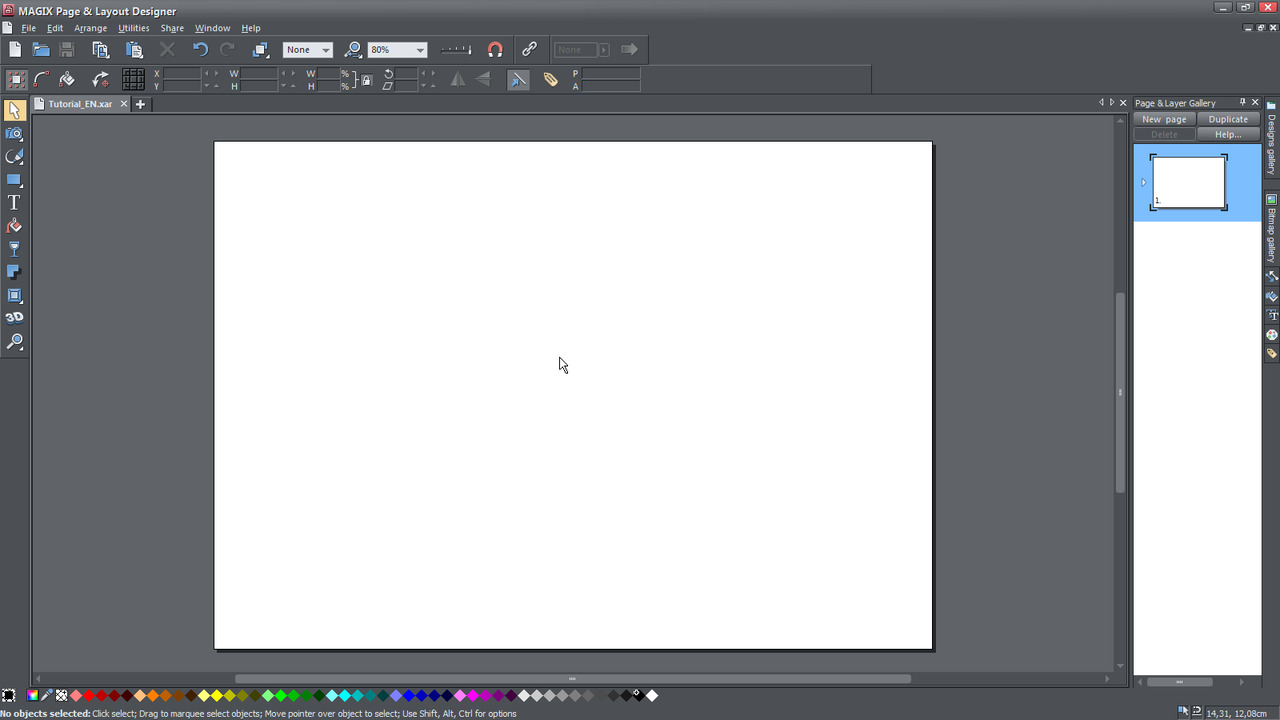The width and height of the screenshot is (1280, 720).
Task: Select the Text tool
Action: 14,202
